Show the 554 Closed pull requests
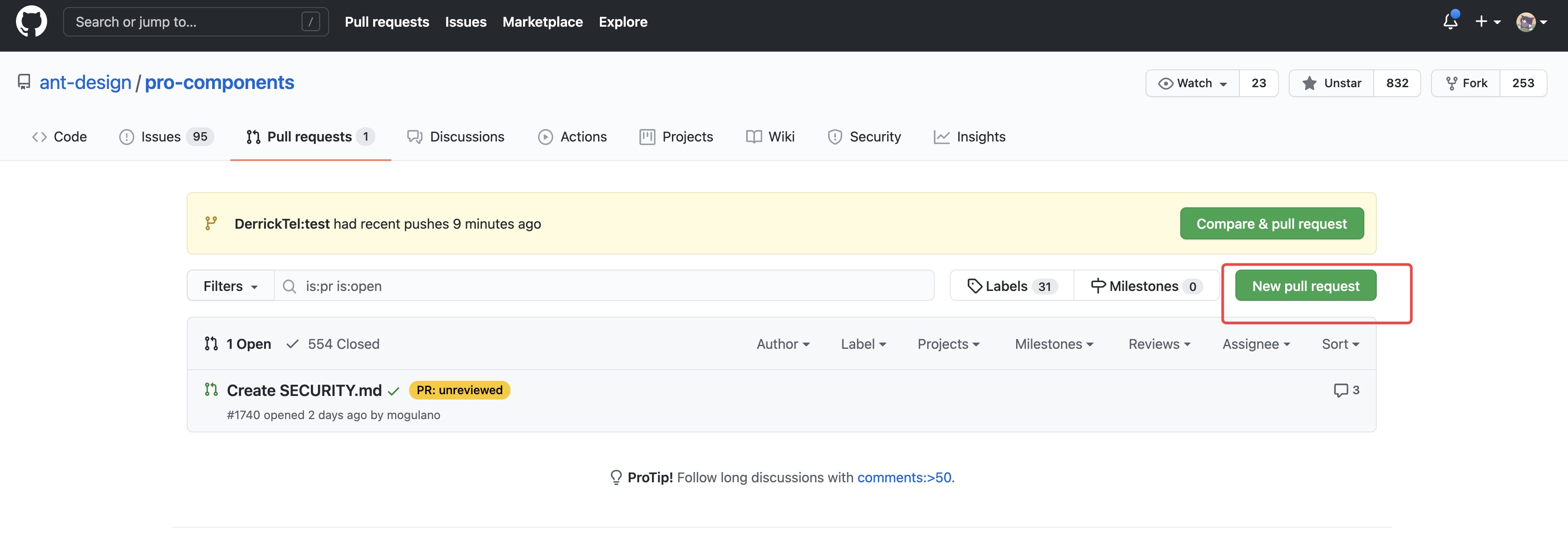 click(x=333, y=344)
